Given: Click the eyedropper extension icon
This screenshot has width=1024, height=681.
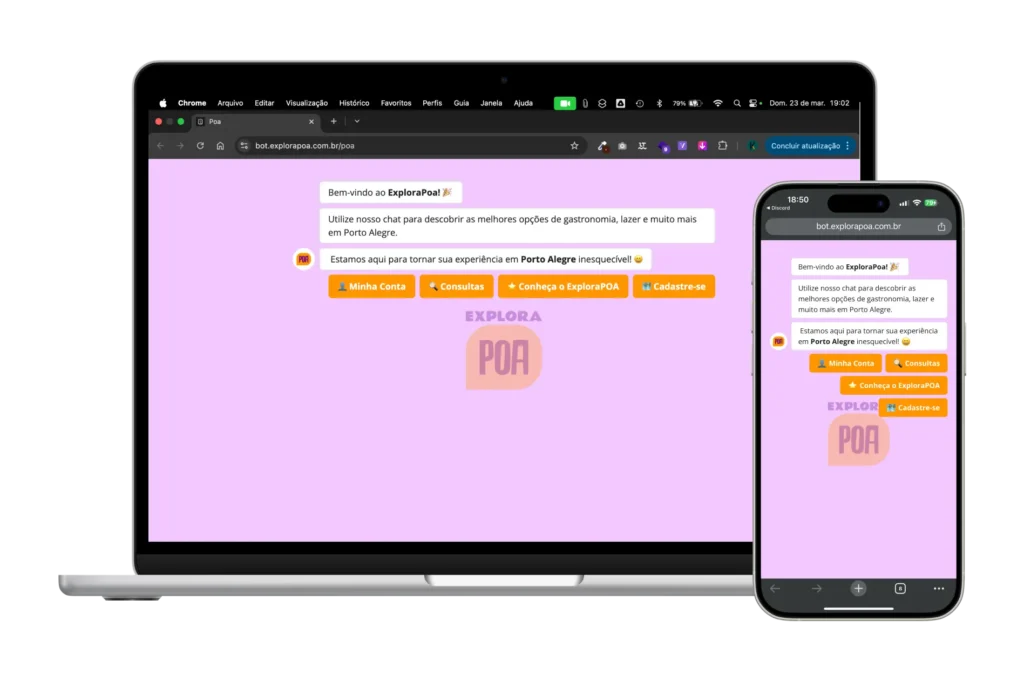Looking at the screenshot, I should point(602,146).
